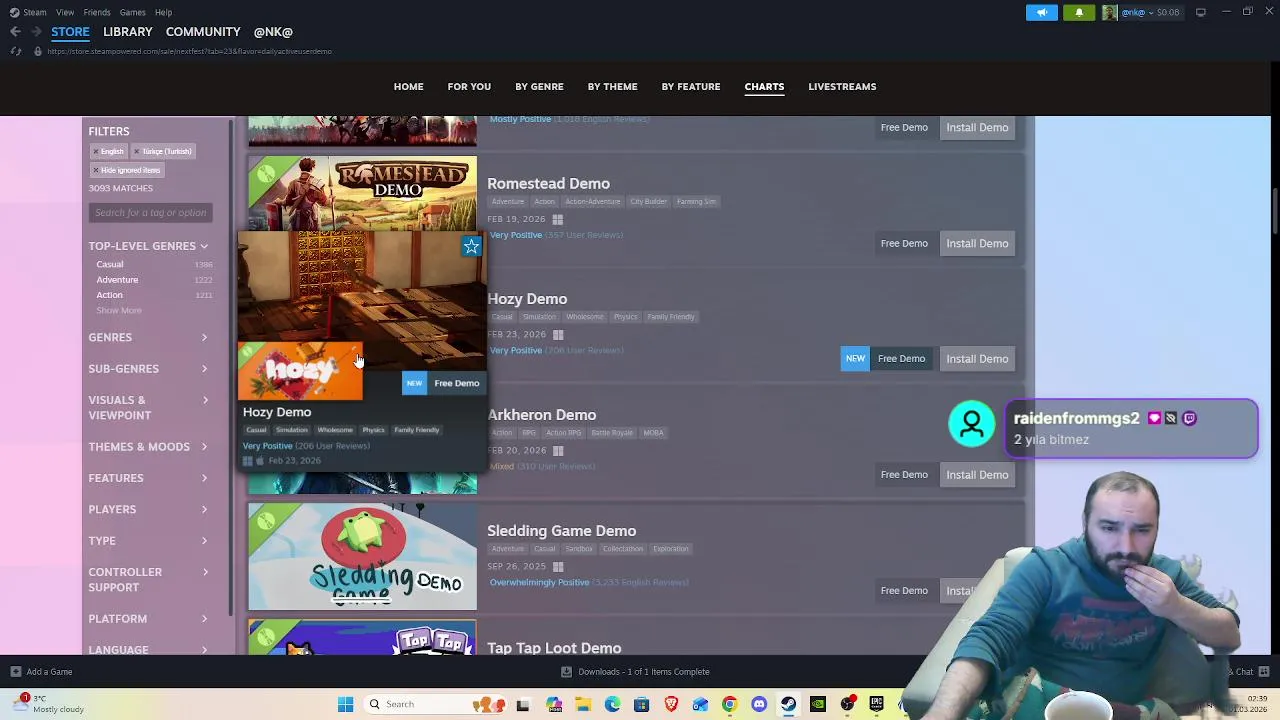Click the blue announcements megaphone icon
The height and width of the screenshot is (720, 1280).
[x=1041, y=12]
